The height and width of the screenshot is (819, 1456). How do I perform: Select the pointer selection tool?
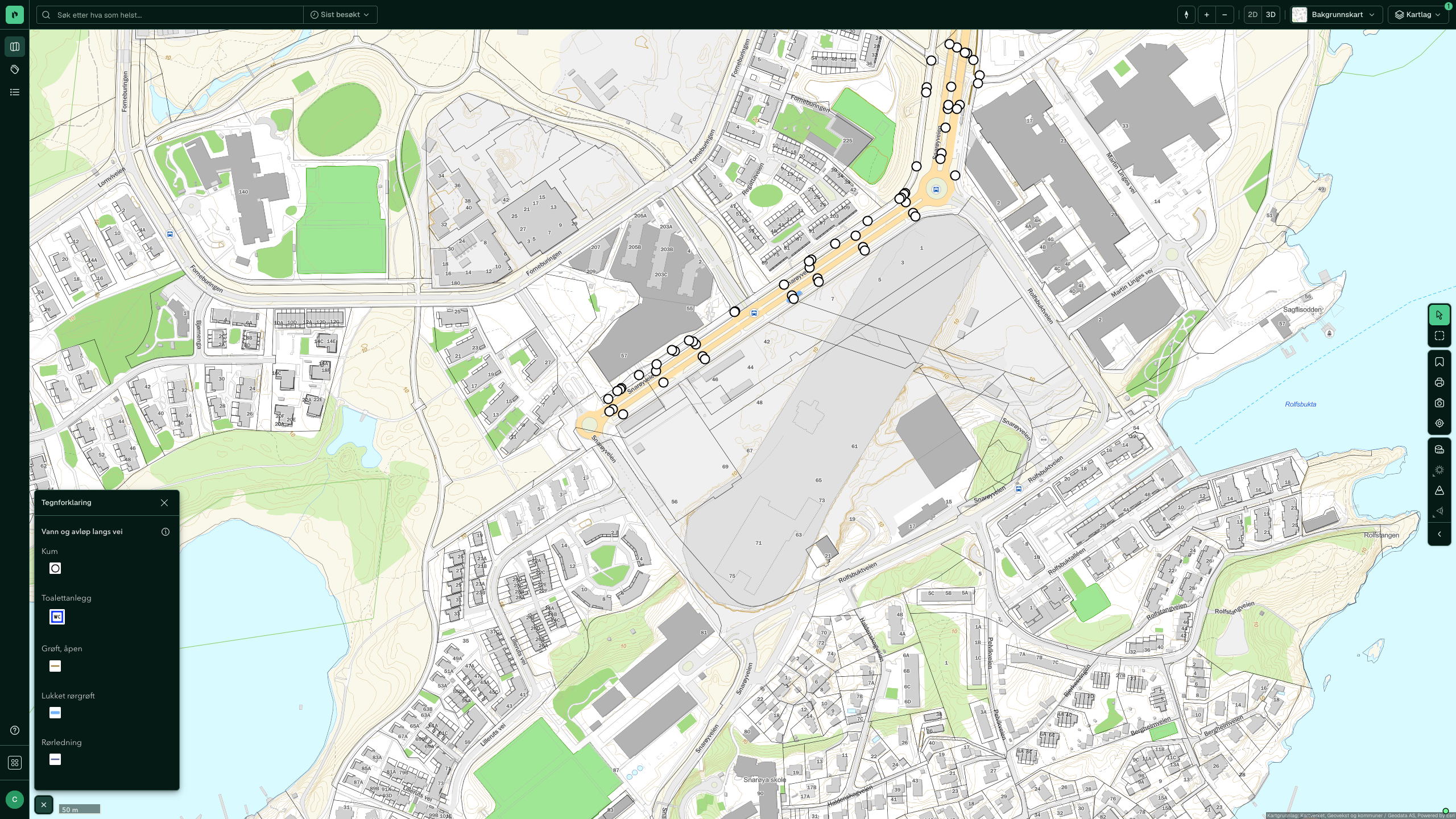[1440, 315]
